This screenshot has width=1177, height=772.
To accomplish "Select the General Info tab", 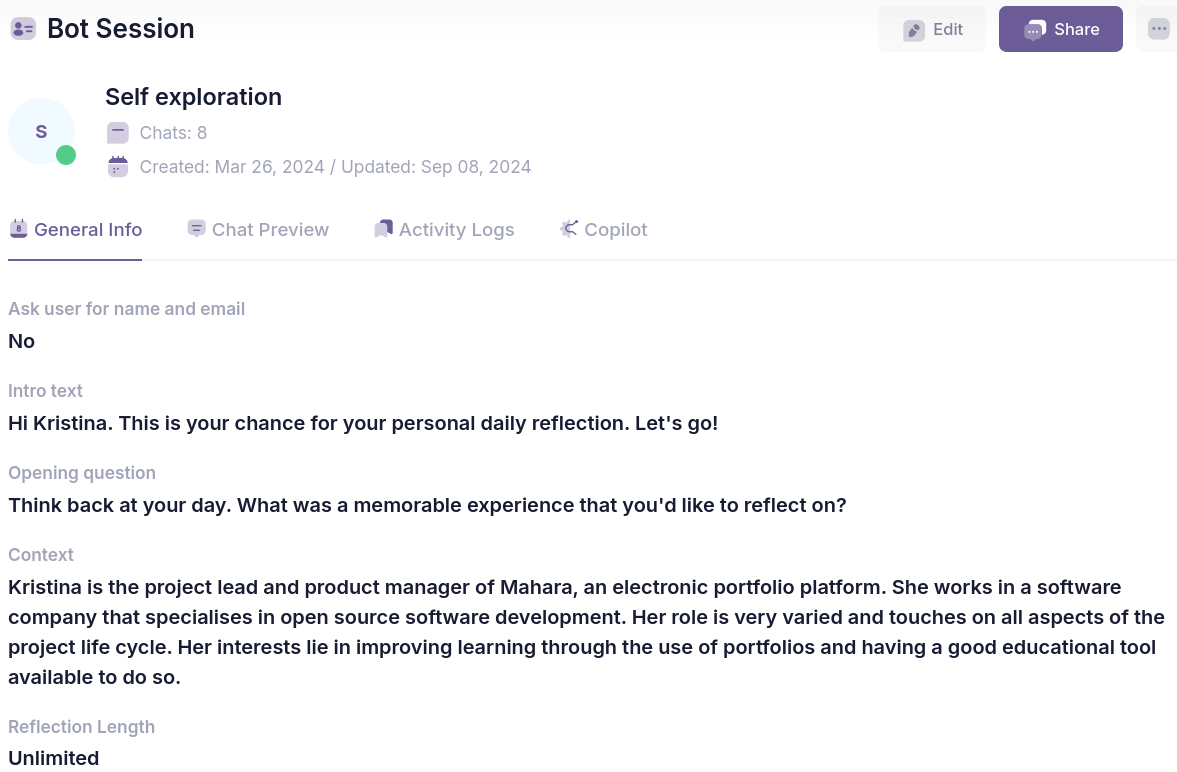I will coord(88,230).
